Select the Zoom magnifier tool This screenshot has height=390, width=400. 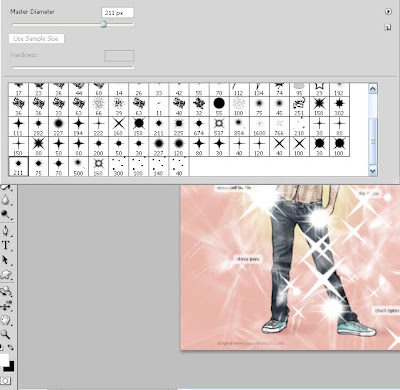click(x=5, y=334)
